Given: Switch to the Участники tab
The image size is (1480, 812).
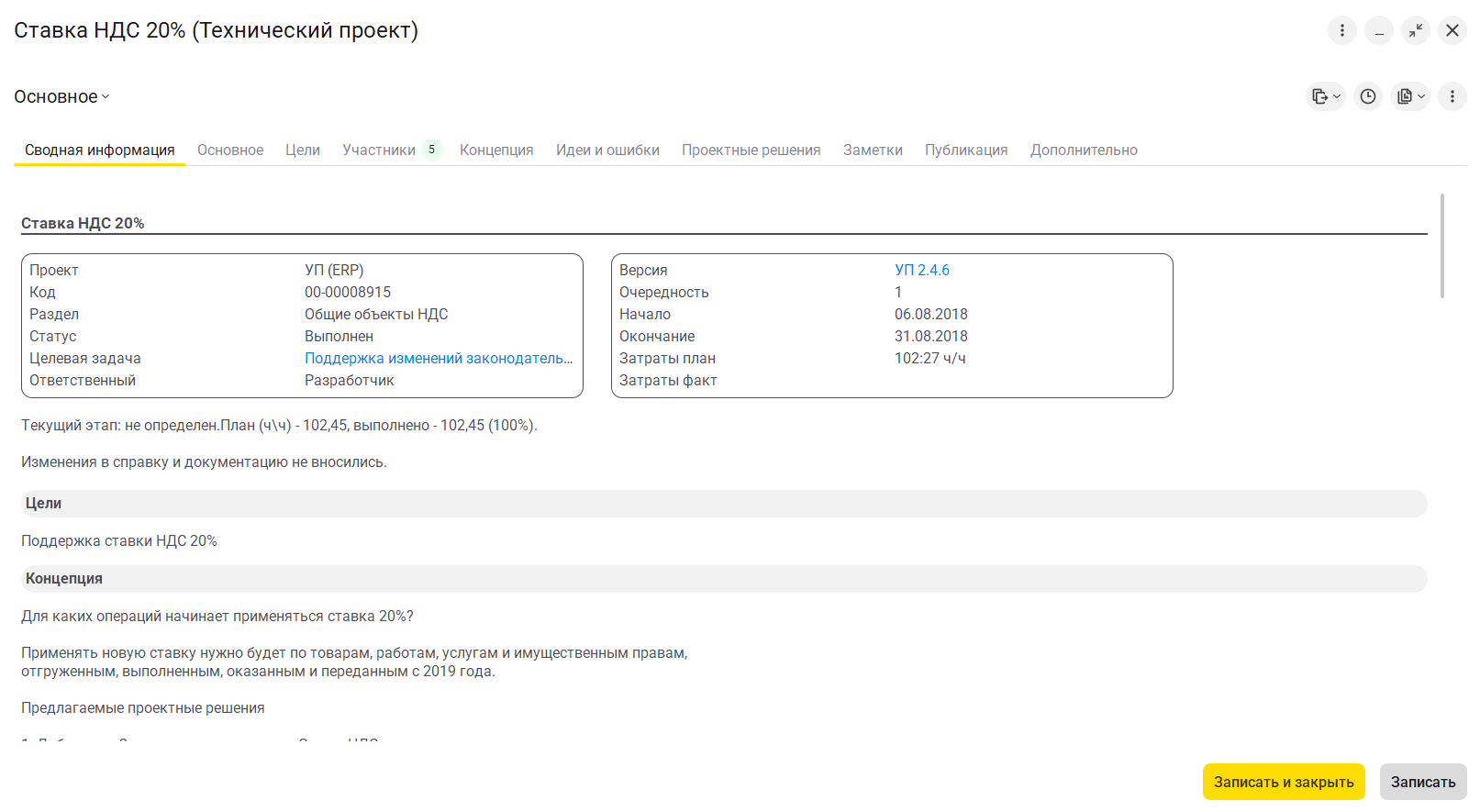Looking at the screenshot, I should tap(379, 150).
